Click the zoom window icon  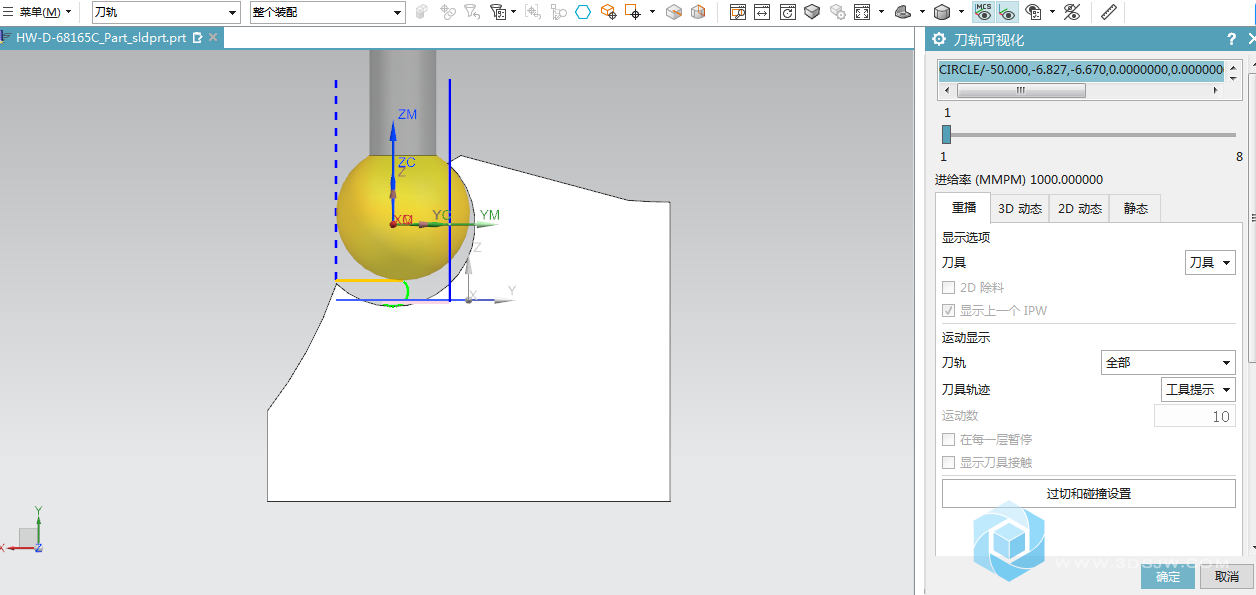738,12
